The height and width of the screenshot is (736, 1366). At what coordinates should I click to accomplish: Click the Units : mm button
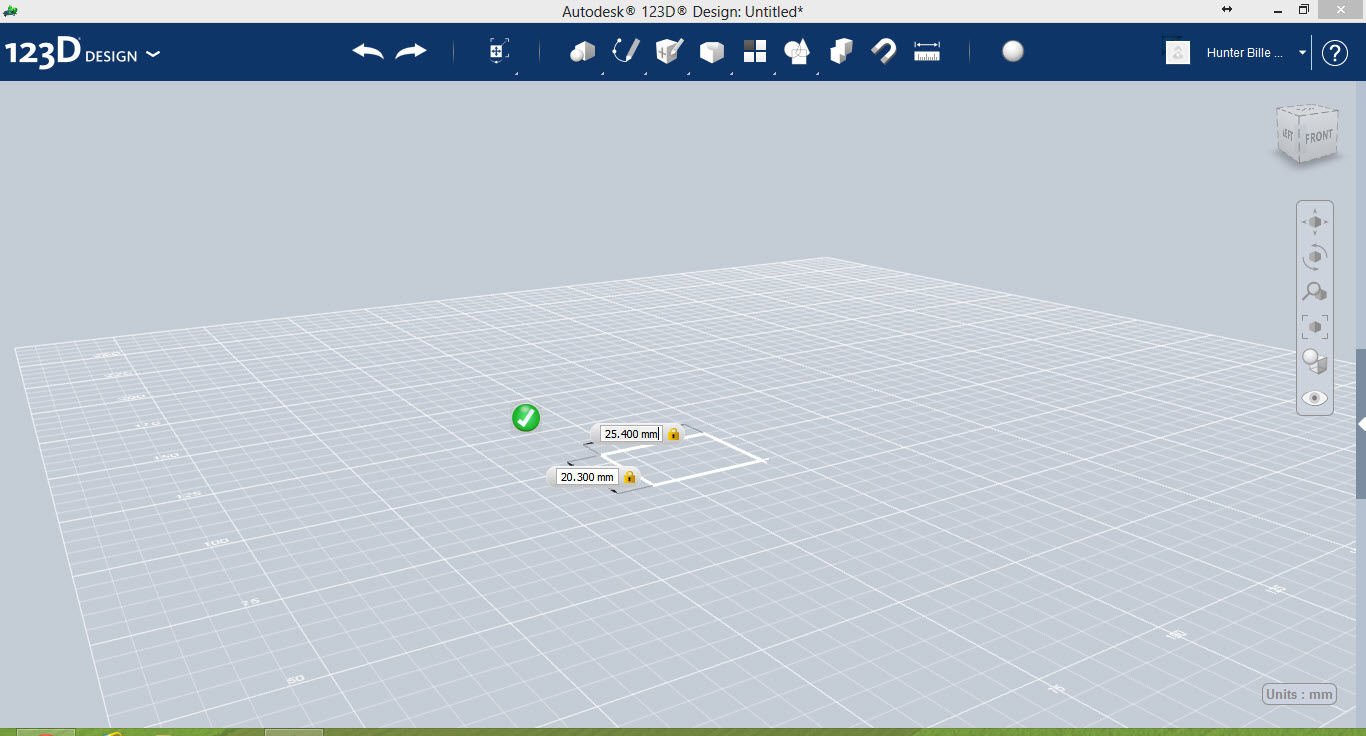point(1300,694)
